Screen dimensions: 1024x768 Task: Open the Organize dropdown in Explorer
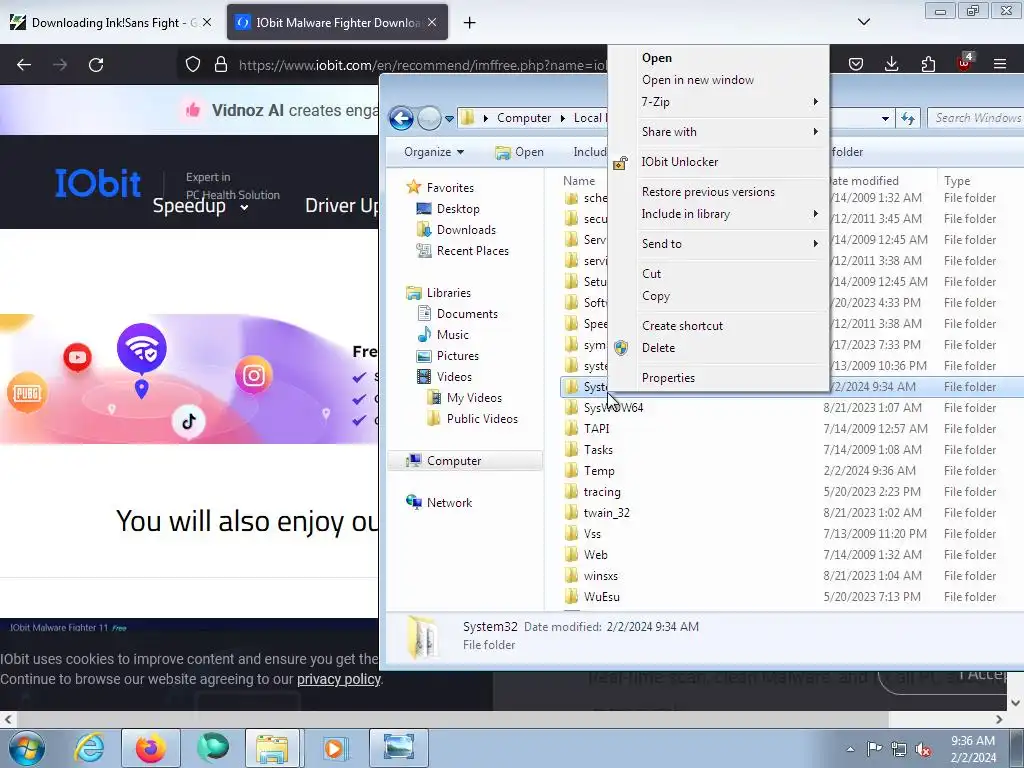coord(434,152)
